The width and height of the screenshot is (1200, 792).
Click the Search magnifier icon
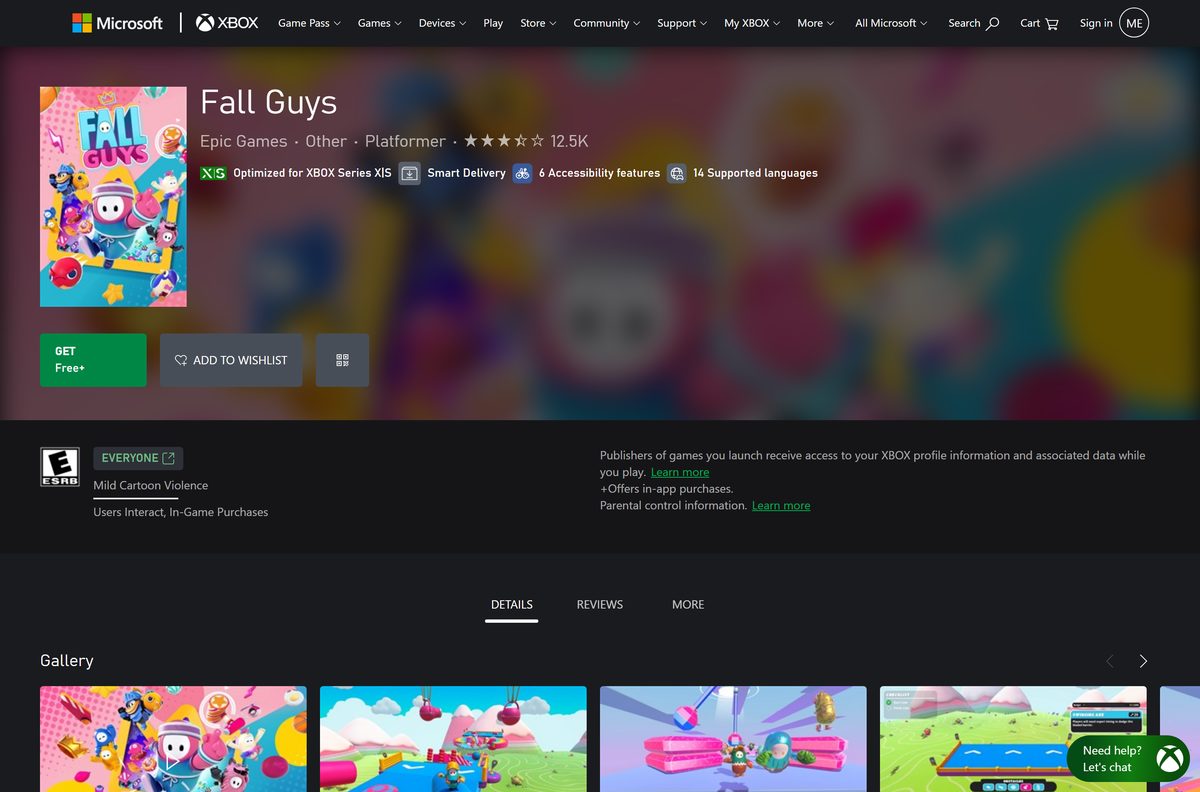click(992, 23)
